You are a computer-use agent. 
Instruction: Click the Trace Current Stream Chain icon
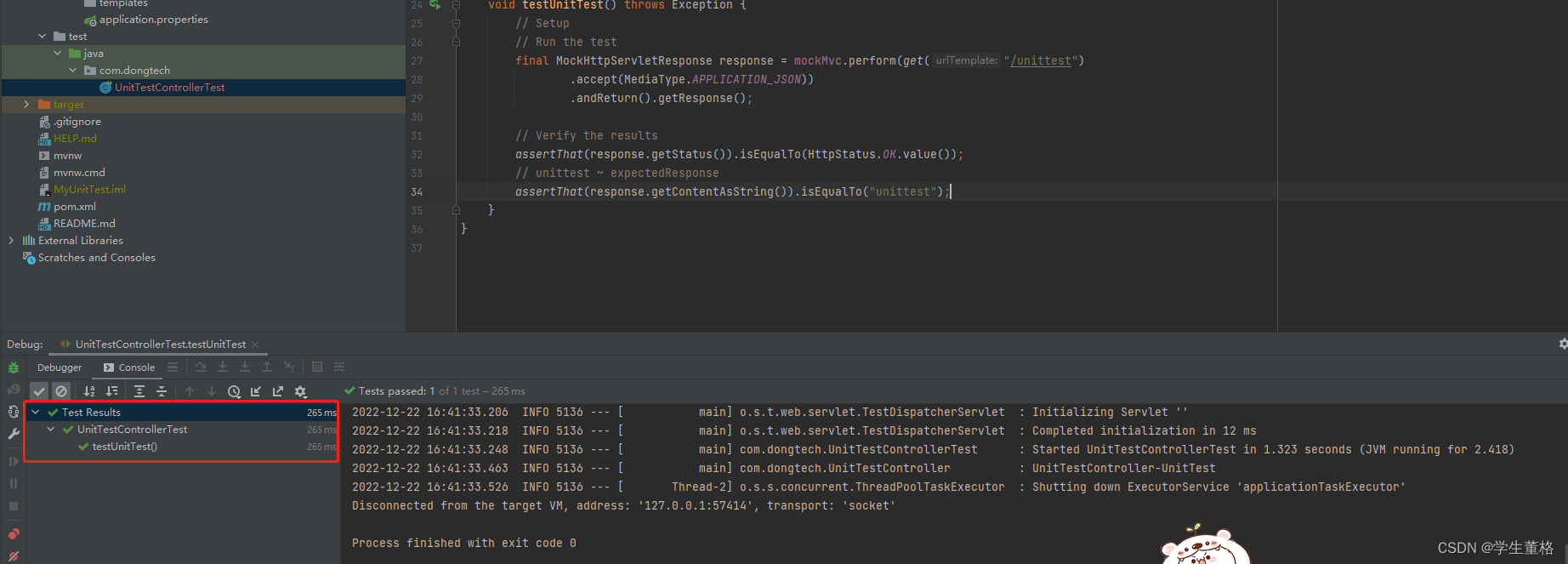339,367
